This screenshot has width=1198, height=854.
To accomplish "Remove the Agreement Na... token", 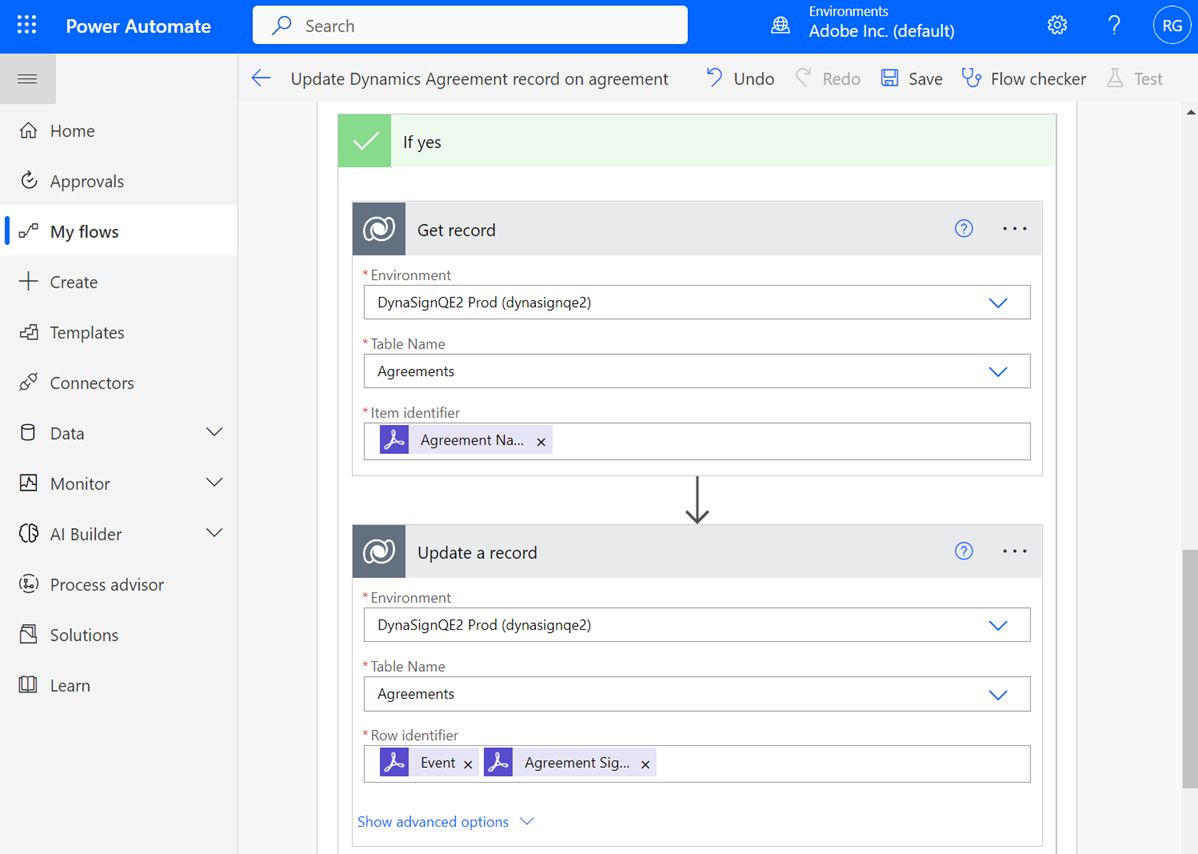I will click(x=541, y=442).
